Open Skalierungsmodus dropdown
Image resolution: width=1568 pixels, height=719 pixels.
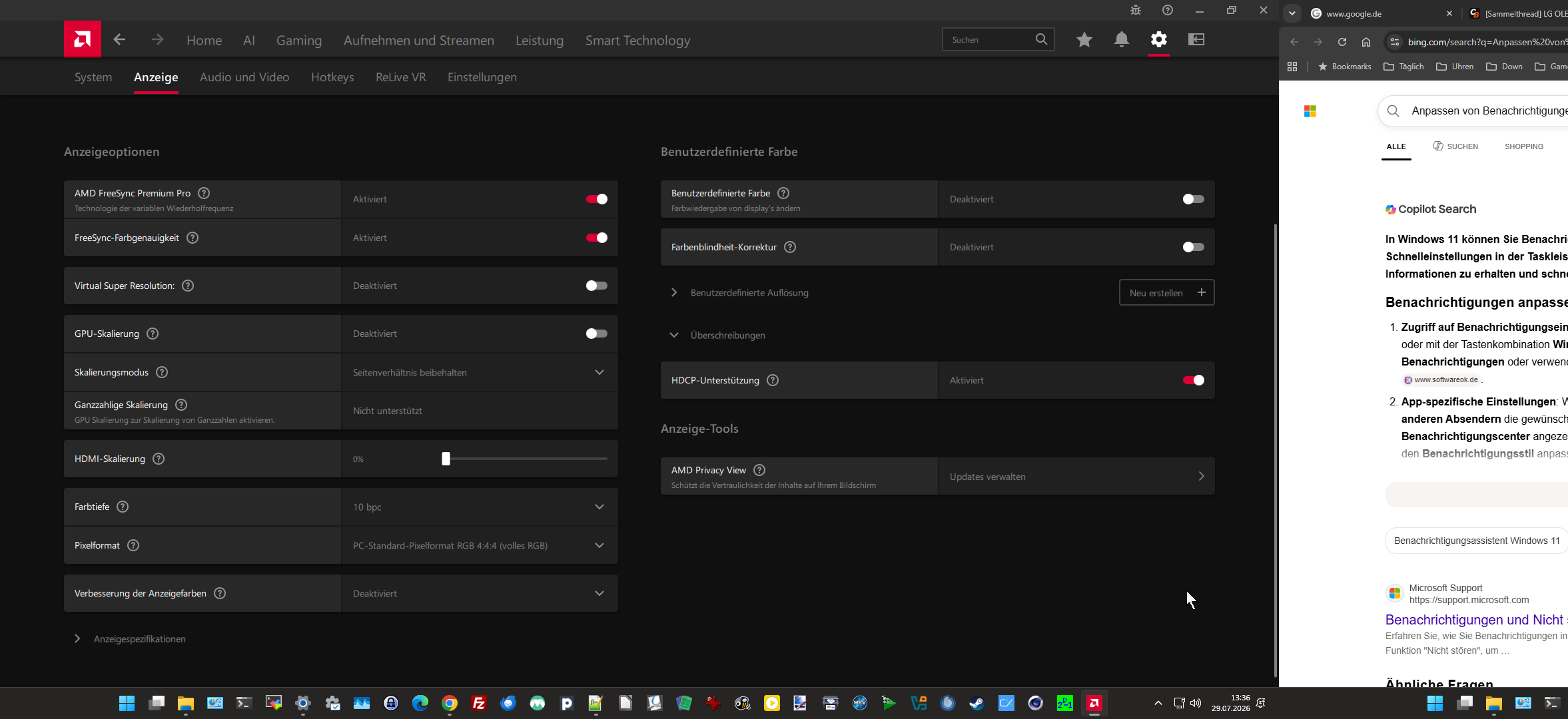point(480,372)
